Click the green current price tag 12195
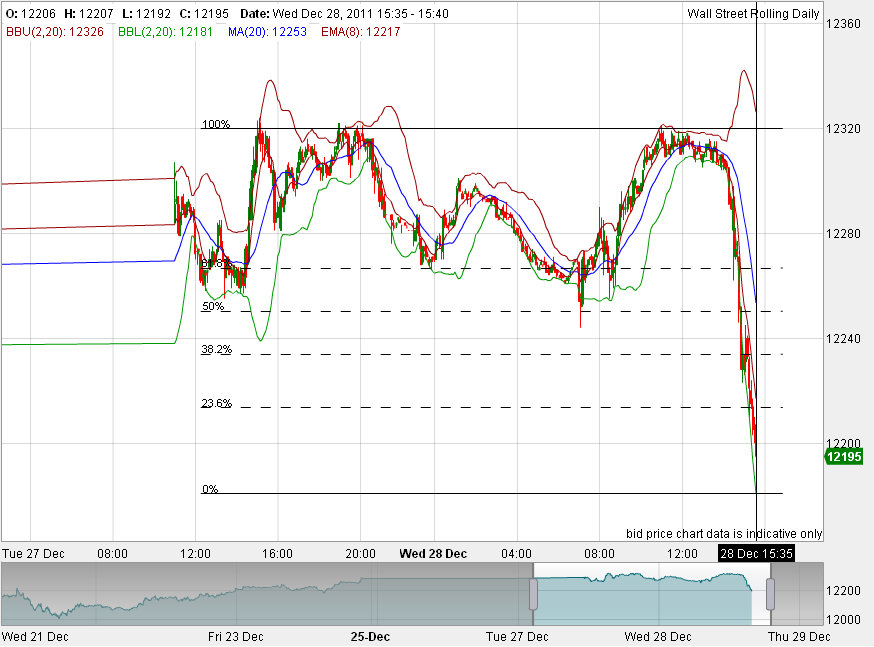 coord(846,456)
